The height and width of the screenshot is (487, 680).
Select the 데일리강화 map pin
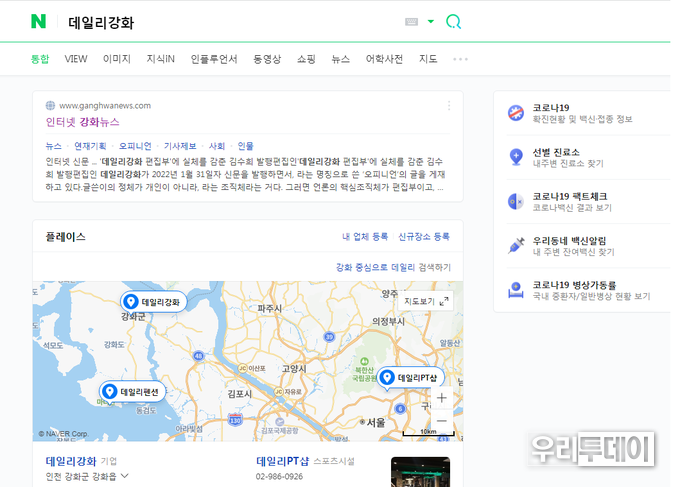point(154,302)
